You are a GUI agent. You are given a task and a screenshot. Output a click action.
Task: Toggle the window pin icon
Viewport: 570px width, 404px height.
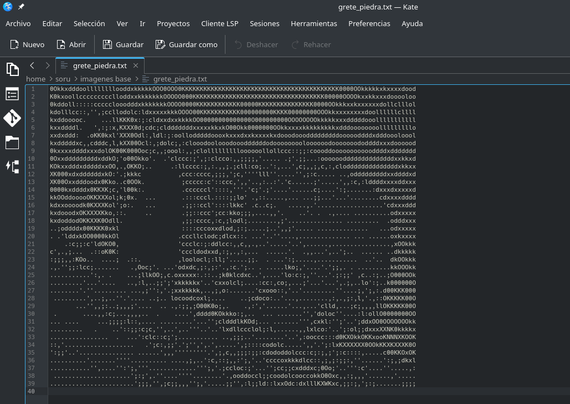tap(21, 7)
